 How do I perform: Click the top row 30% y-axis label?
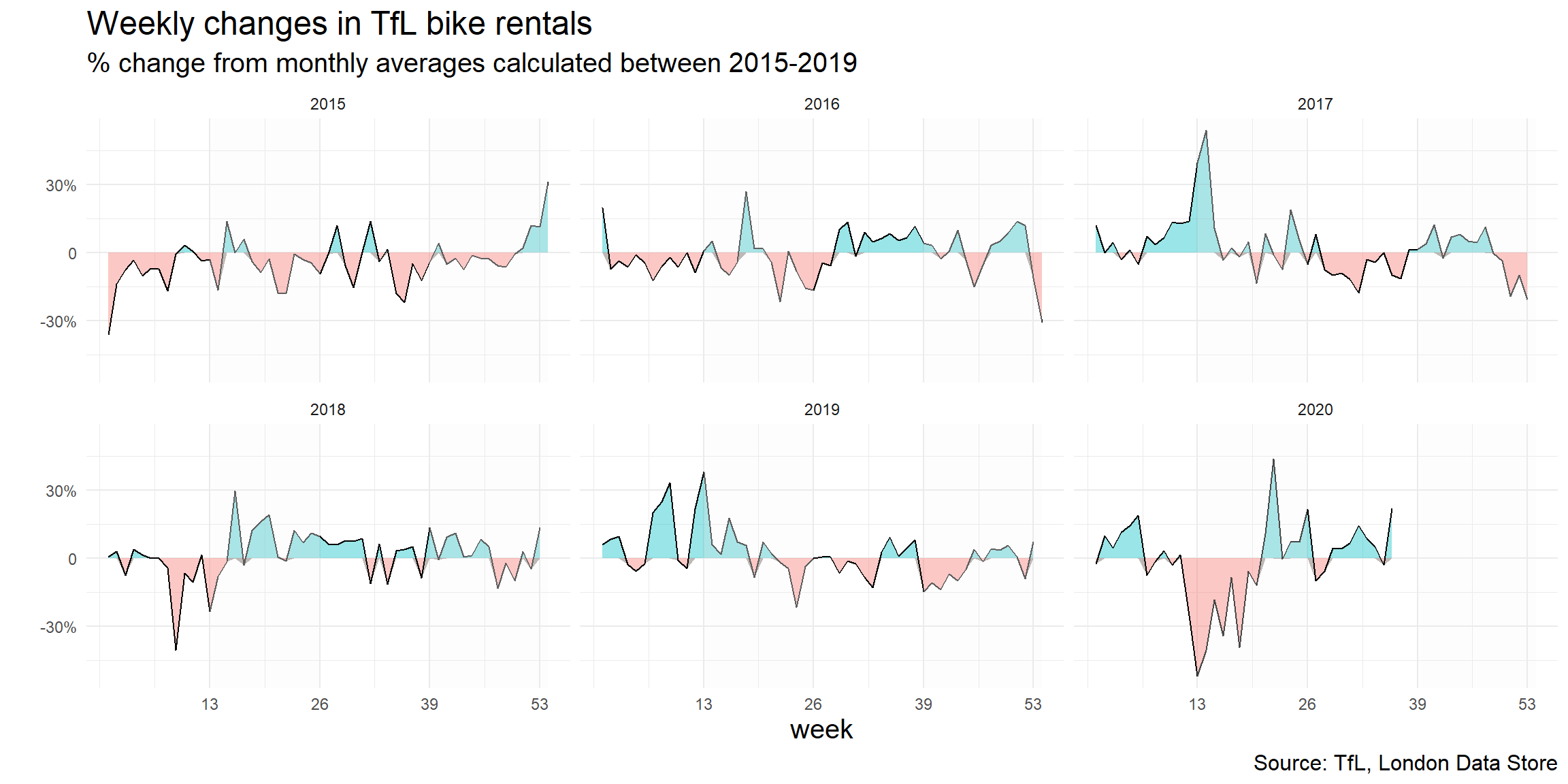pos(61,186)
